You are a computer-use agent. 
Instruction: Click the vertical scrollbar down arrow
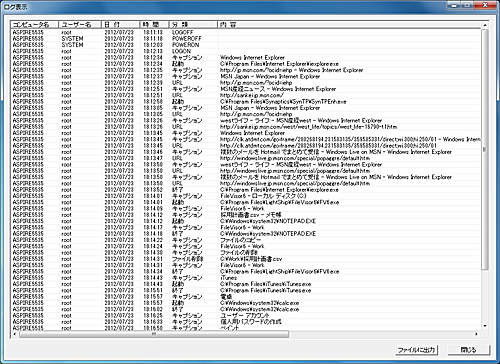(x=485, y=326)
